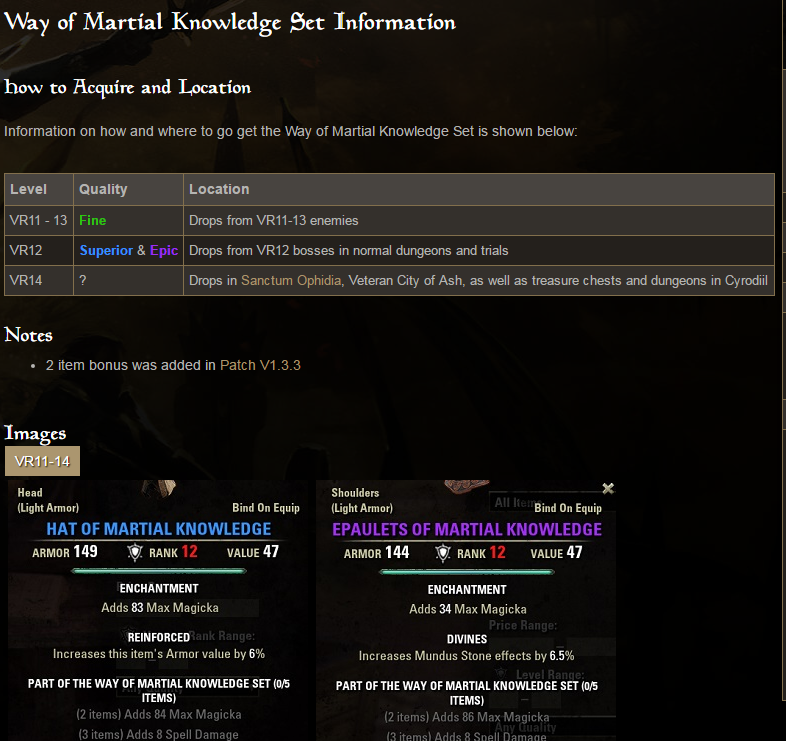Open the VR11-14 images tab
786x741 pixels.
42,461
